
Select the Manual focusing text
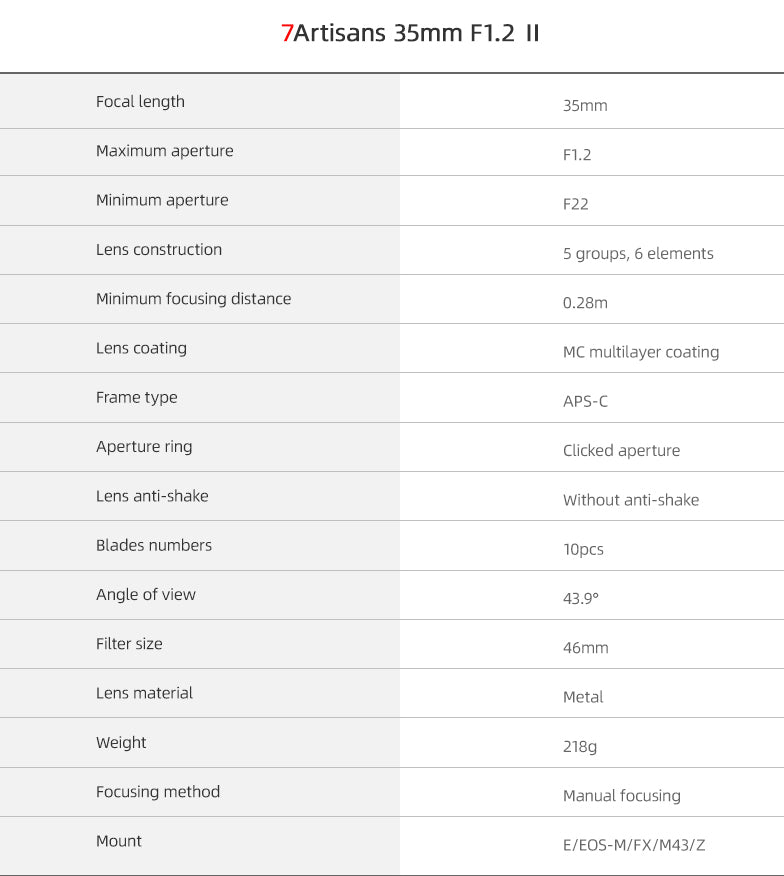click(x=621, y=796)
